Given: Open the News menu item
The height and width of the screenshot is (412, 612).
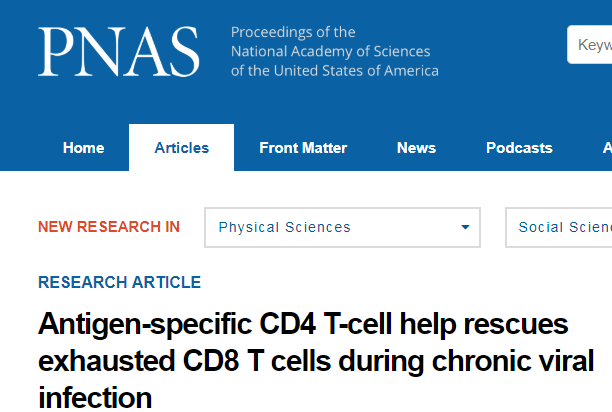Looking at the screenshot, I should tap(416, 148).
